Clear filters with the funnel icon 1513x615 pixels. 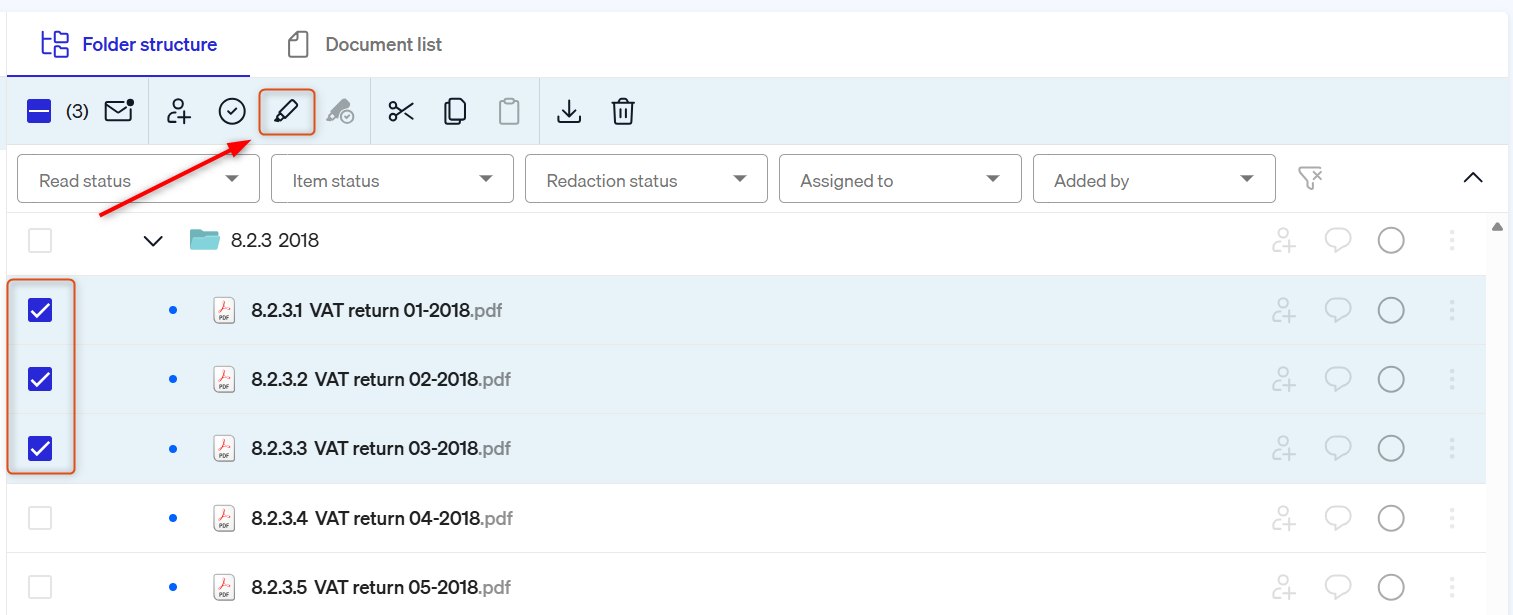click(1310, 178)
